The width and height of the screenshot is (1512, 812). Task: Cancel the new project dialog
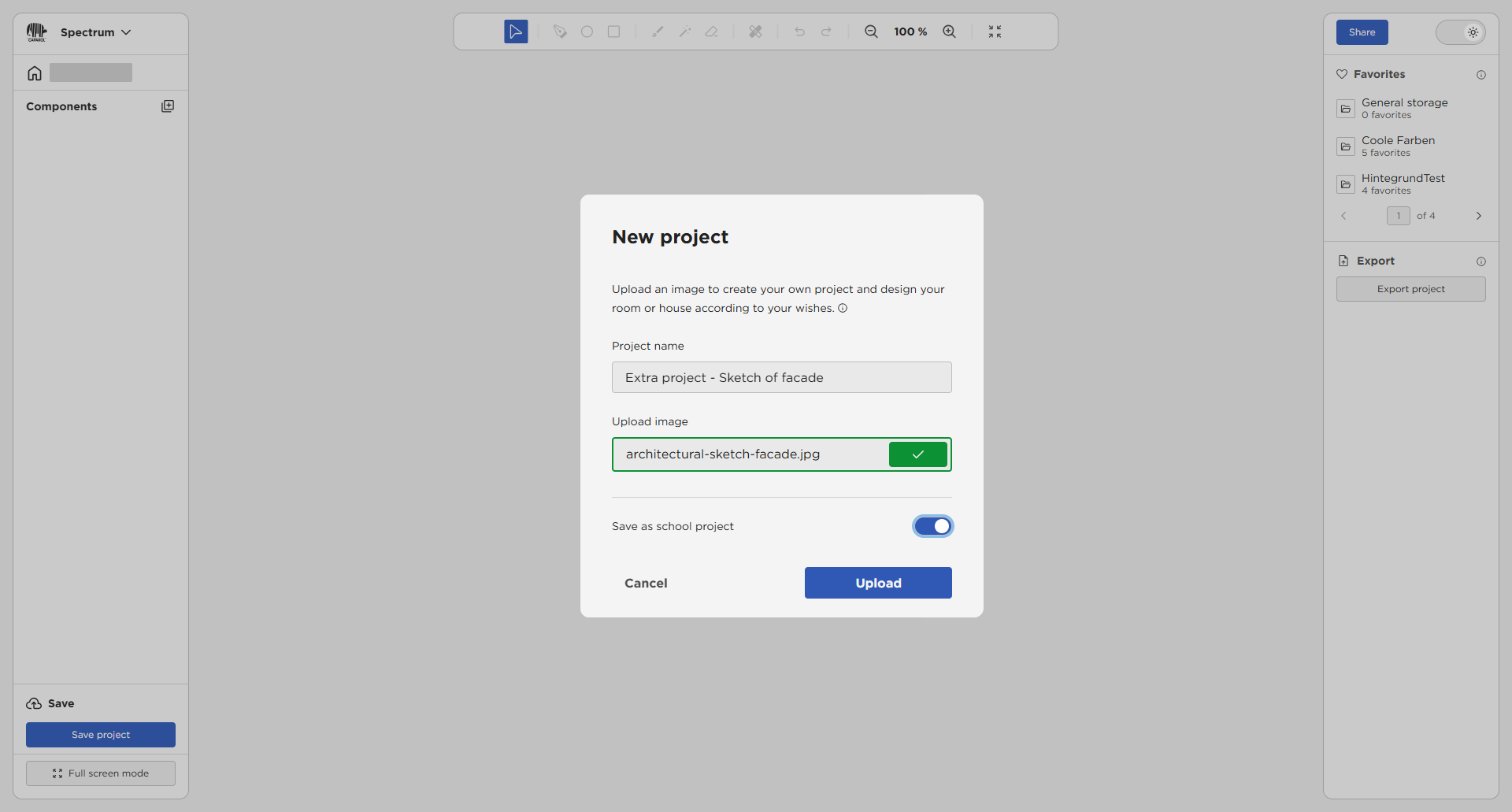(x=646, y=583)
